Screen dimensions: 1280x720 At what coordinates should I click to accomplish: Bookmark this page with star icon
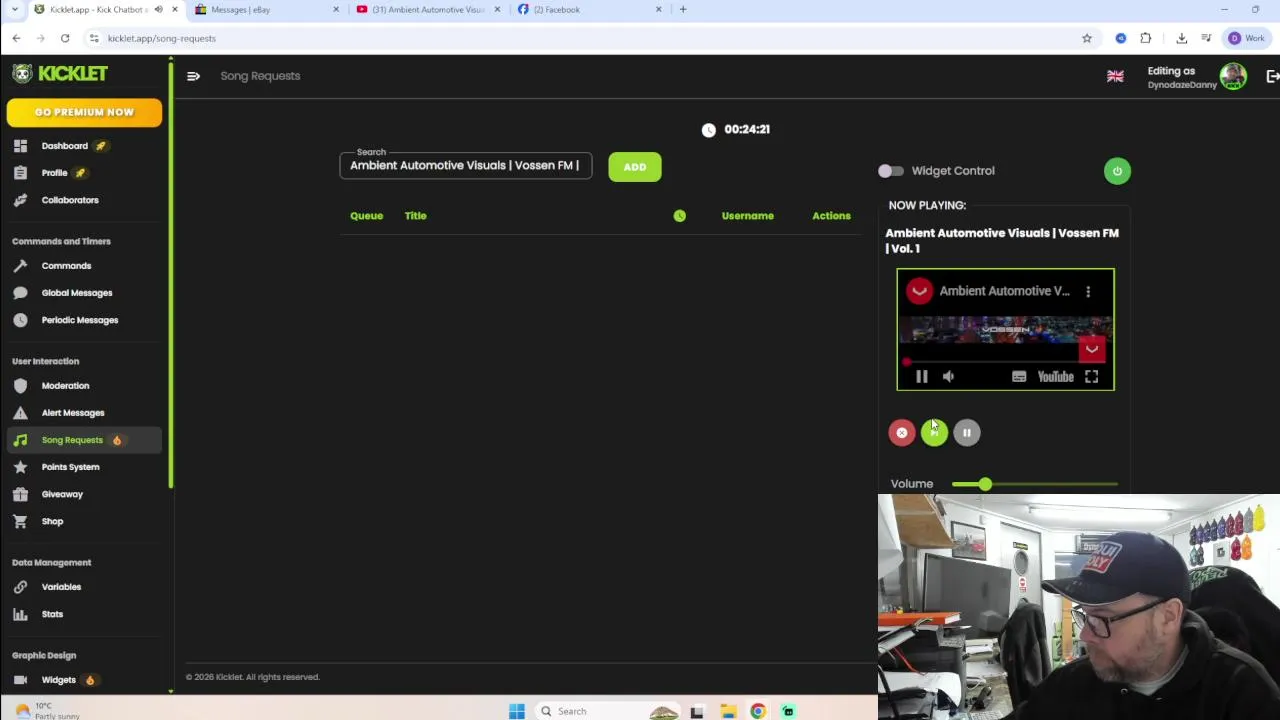(1087, 38)
